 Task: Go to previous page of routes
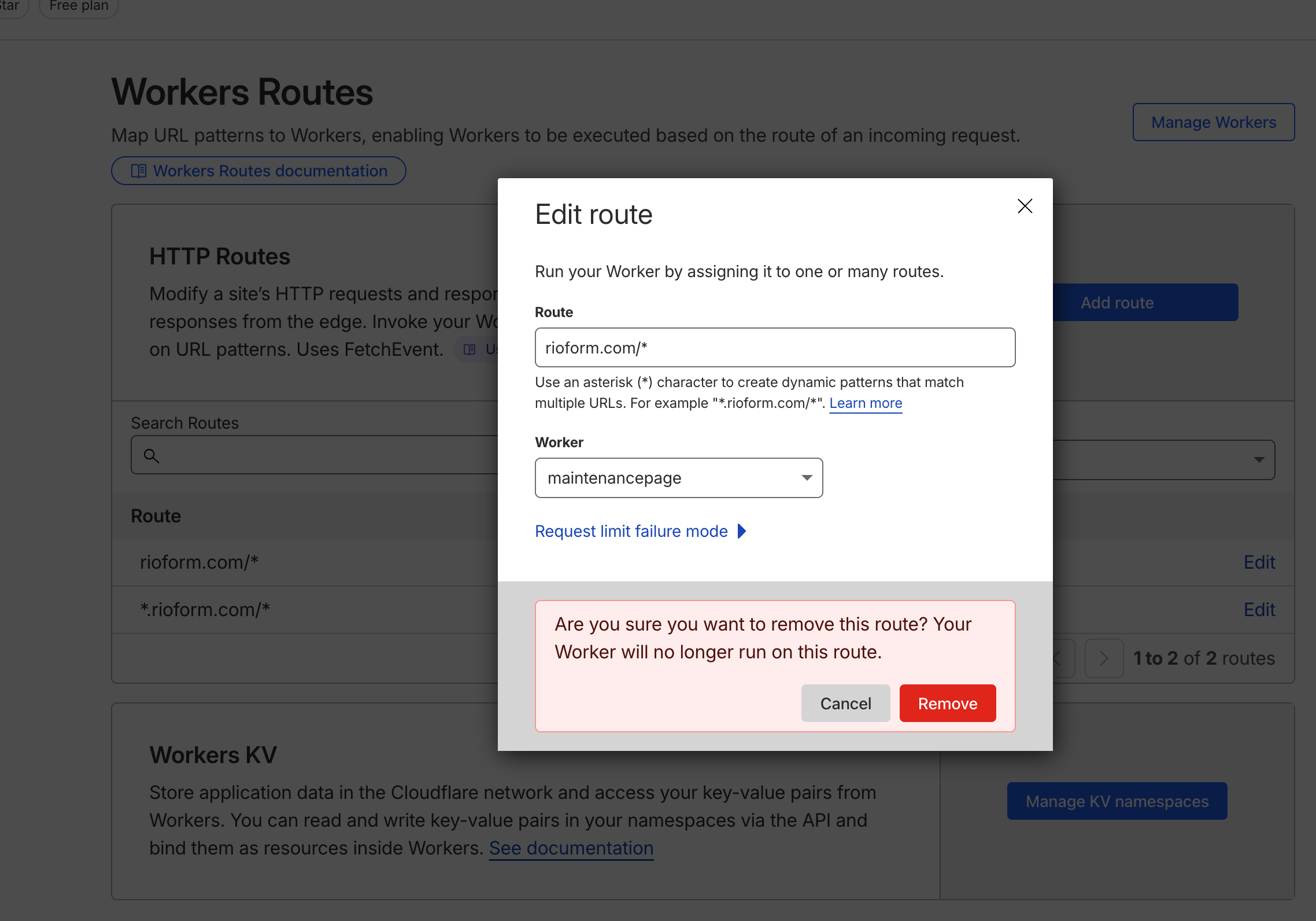1063,658
